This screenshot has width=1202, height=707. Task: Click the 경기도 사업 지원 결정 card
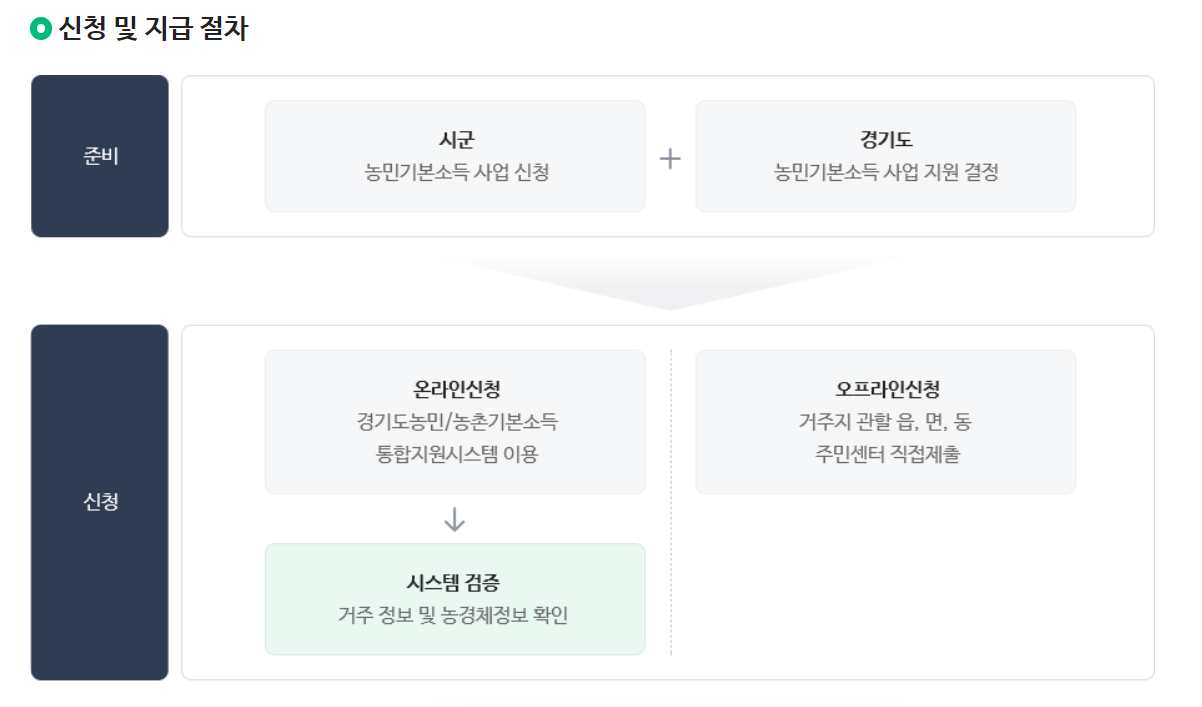[x=886, y=156]
